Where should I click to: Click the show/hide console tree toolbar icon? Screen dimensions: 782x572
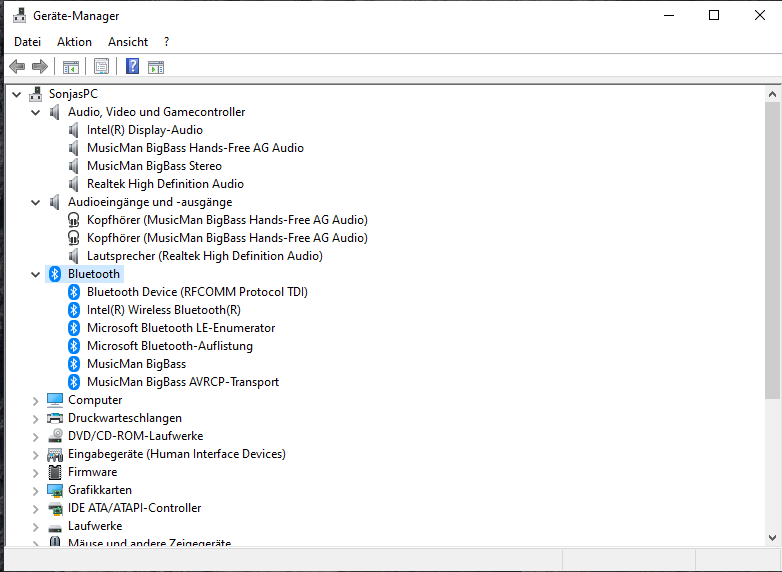point(71,67)
